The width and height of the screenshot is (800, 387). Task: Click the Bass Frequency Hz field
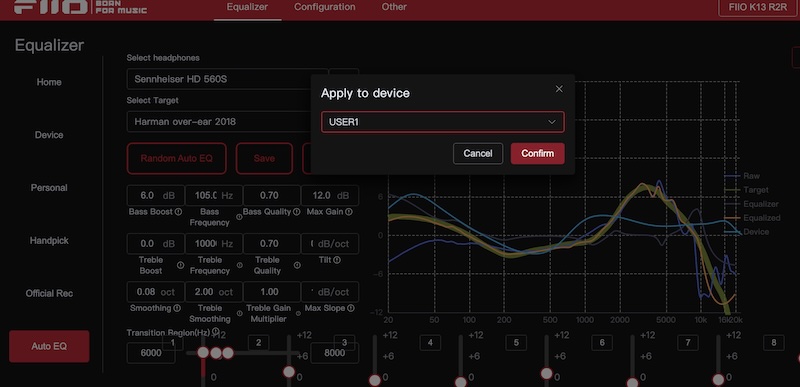pos(214,196)
